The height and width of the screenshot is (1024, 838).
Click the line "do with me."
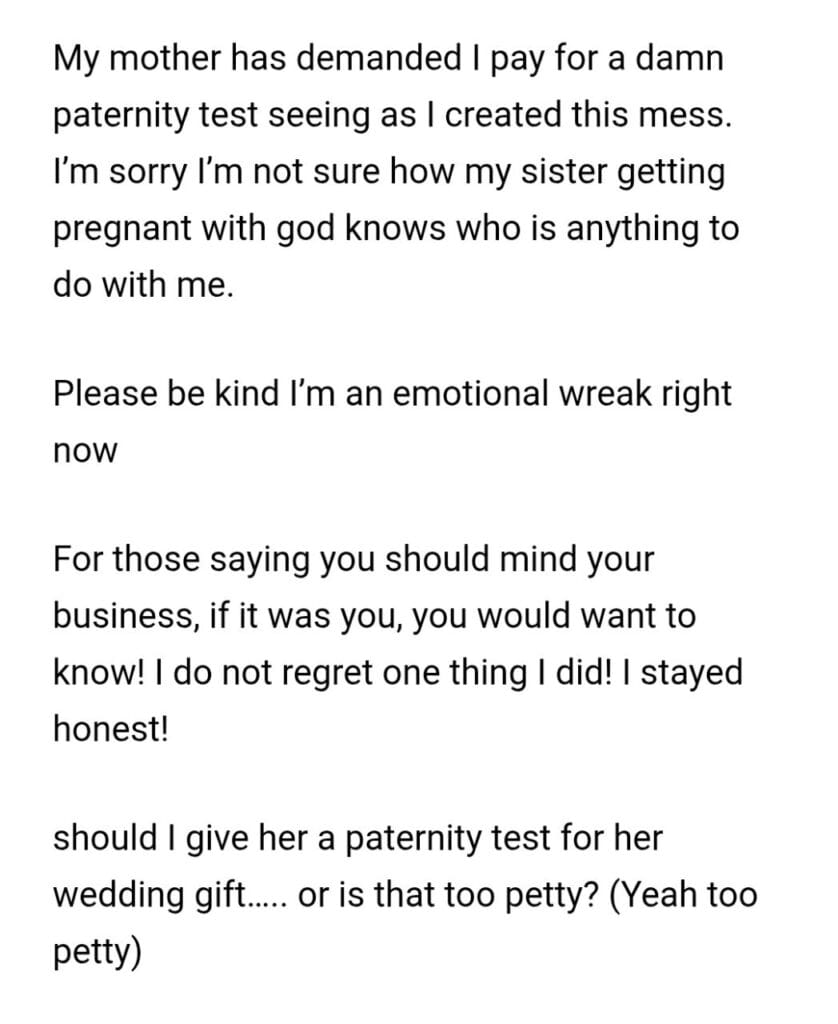(x=143, y=284)
